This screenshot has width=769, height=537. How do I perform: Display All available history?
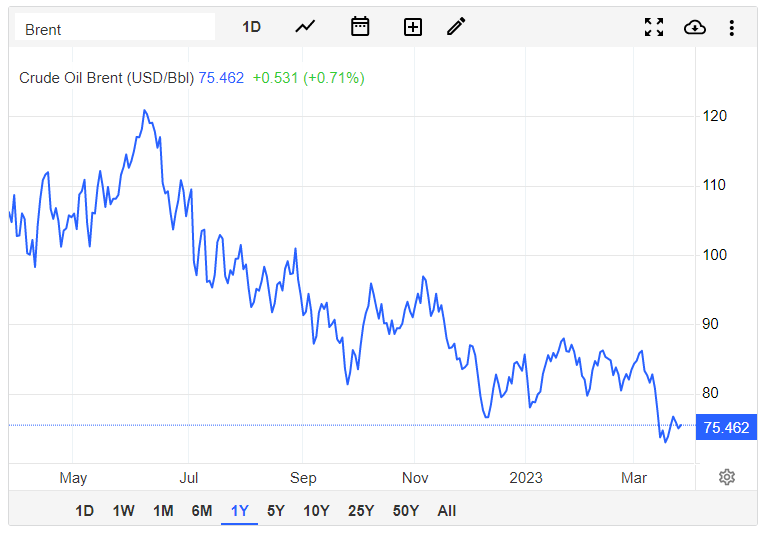(x=447, y=511)
